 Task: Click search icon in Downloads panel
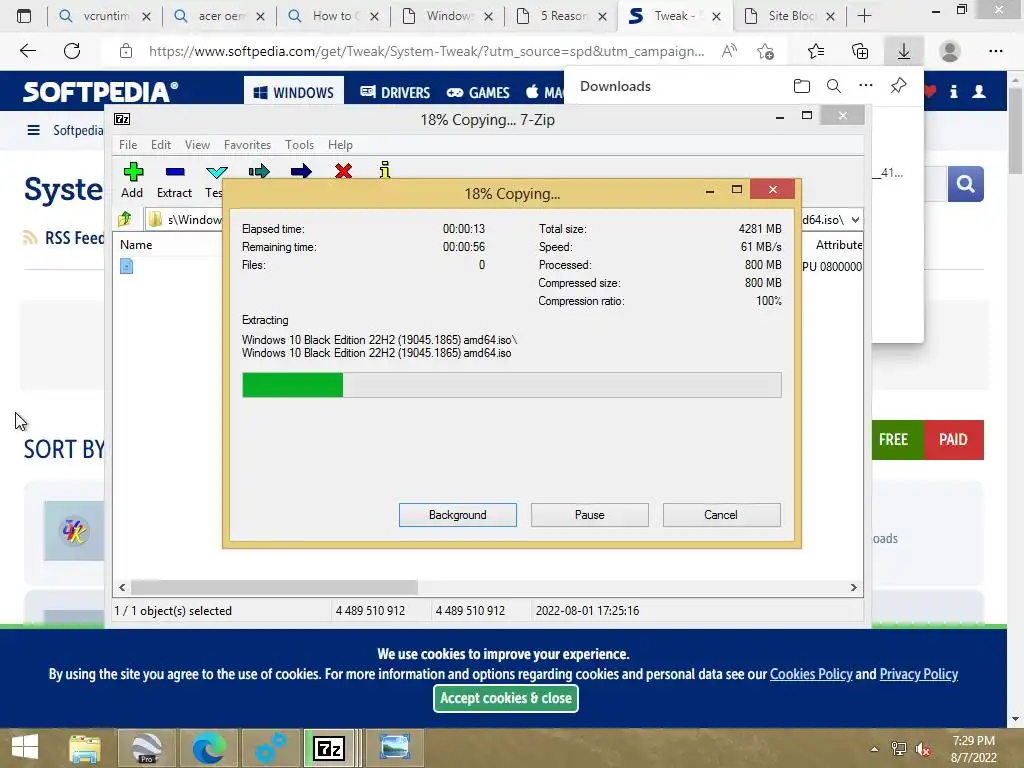coord(833,86)
